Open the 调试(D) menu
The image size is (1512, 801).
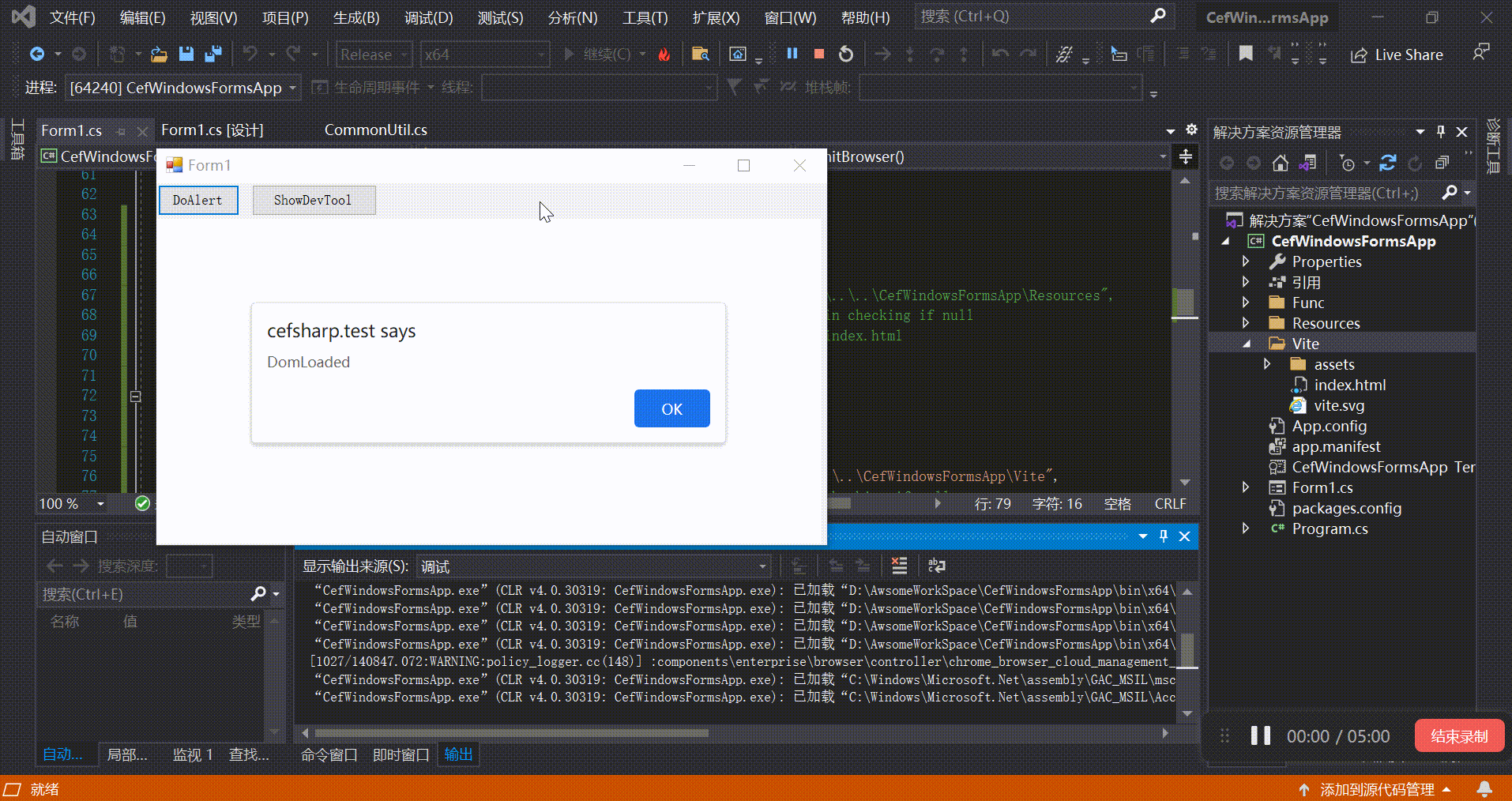coord(428,17)
